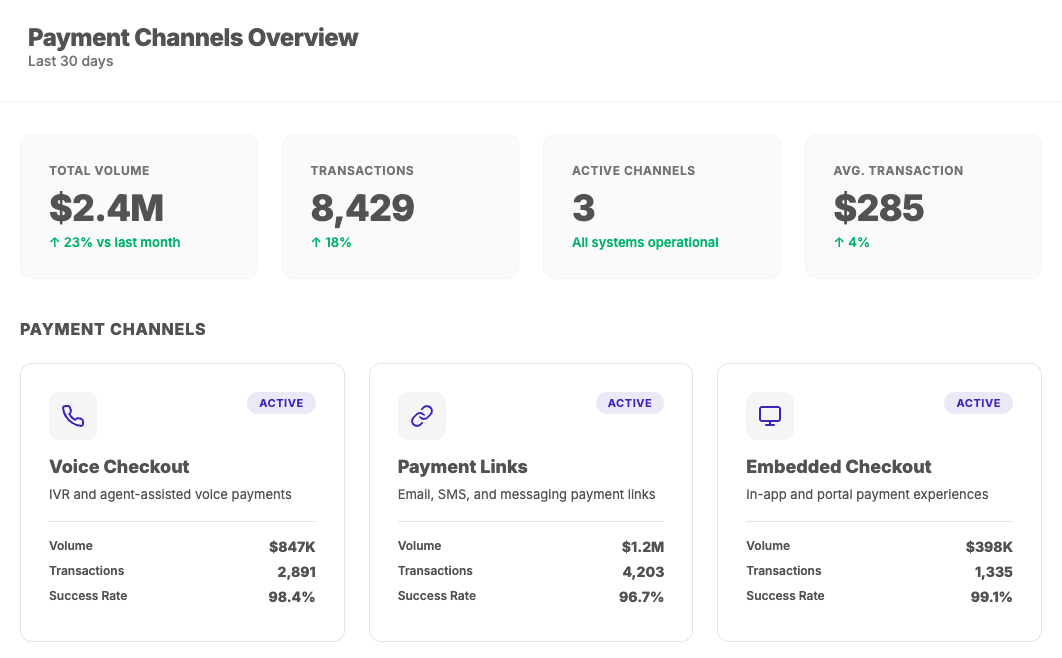Open the Total Volume stat card

139,207
